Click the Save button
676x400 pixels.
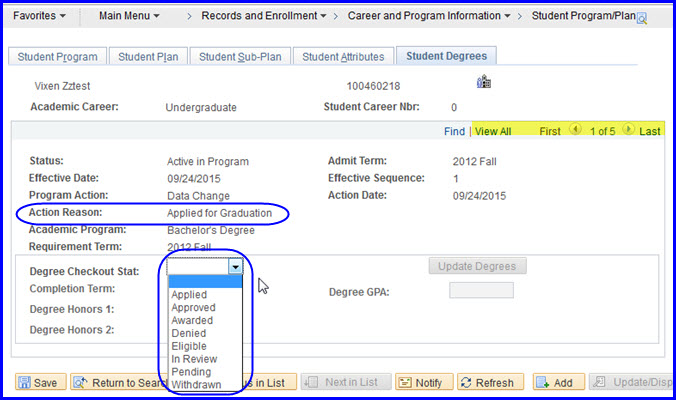(41, 382)
